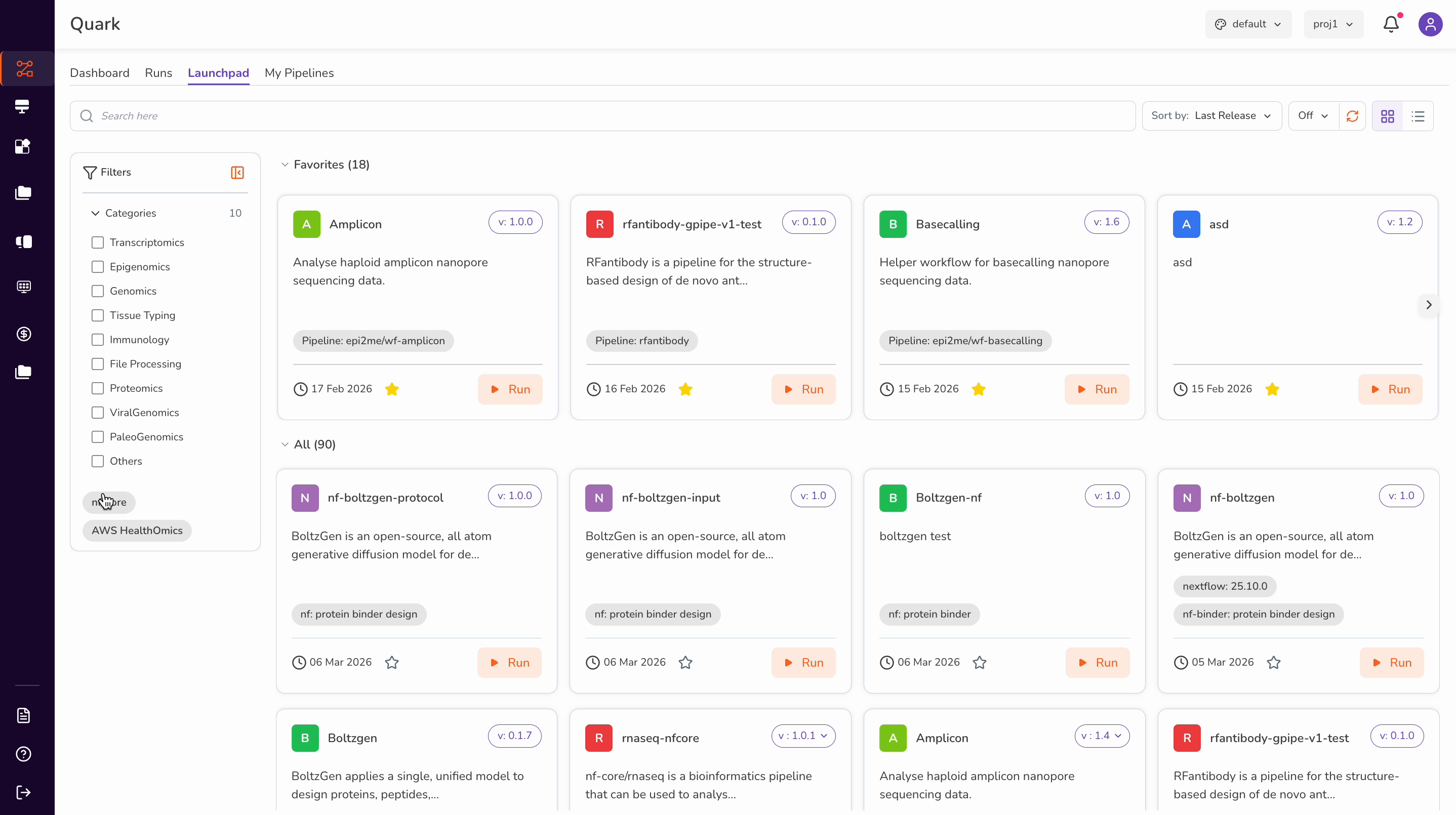Open the Off auto-refresh dropdown

pos(1314,116)
